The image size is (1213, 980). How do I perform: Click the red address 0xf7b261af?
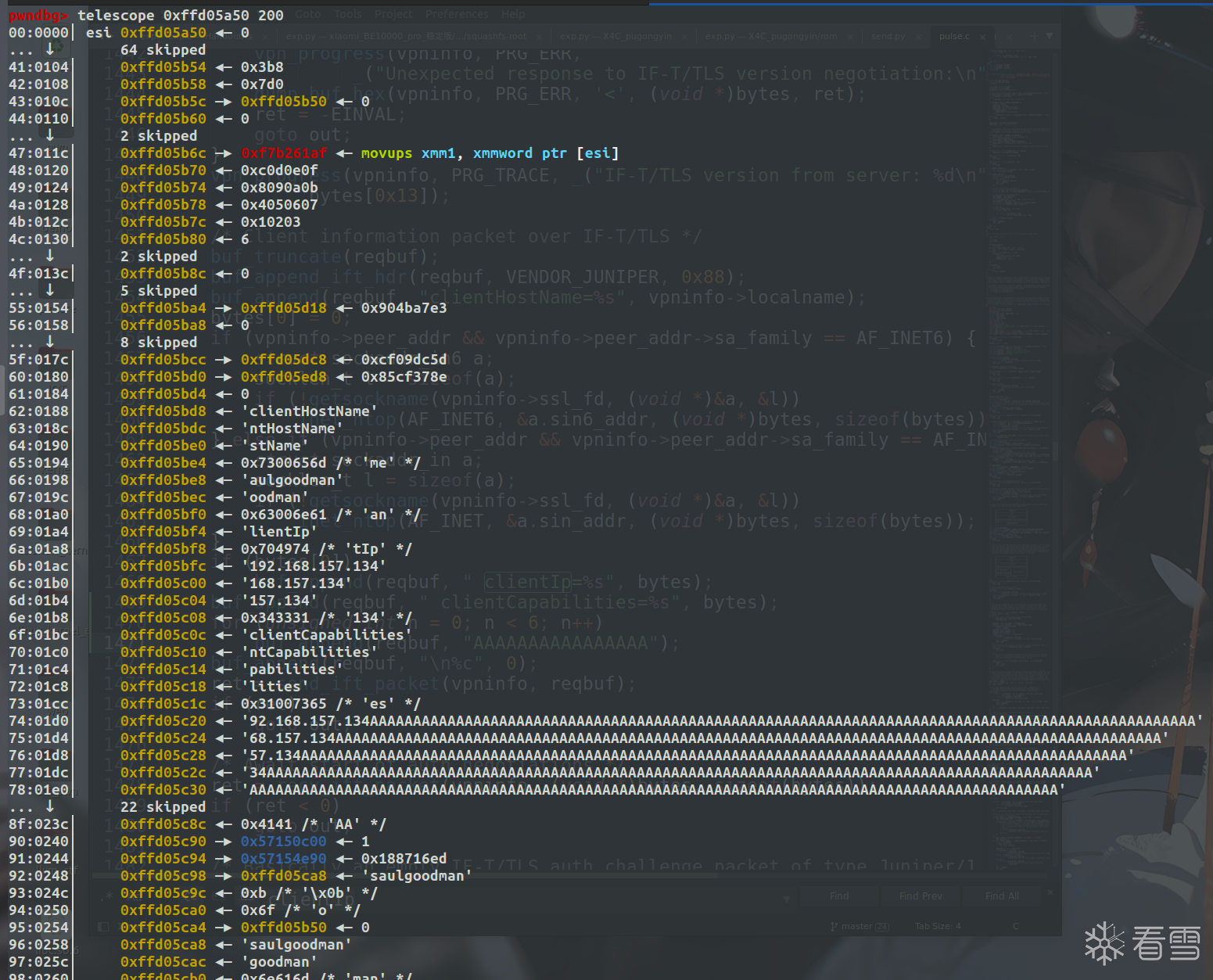[283, 153]
